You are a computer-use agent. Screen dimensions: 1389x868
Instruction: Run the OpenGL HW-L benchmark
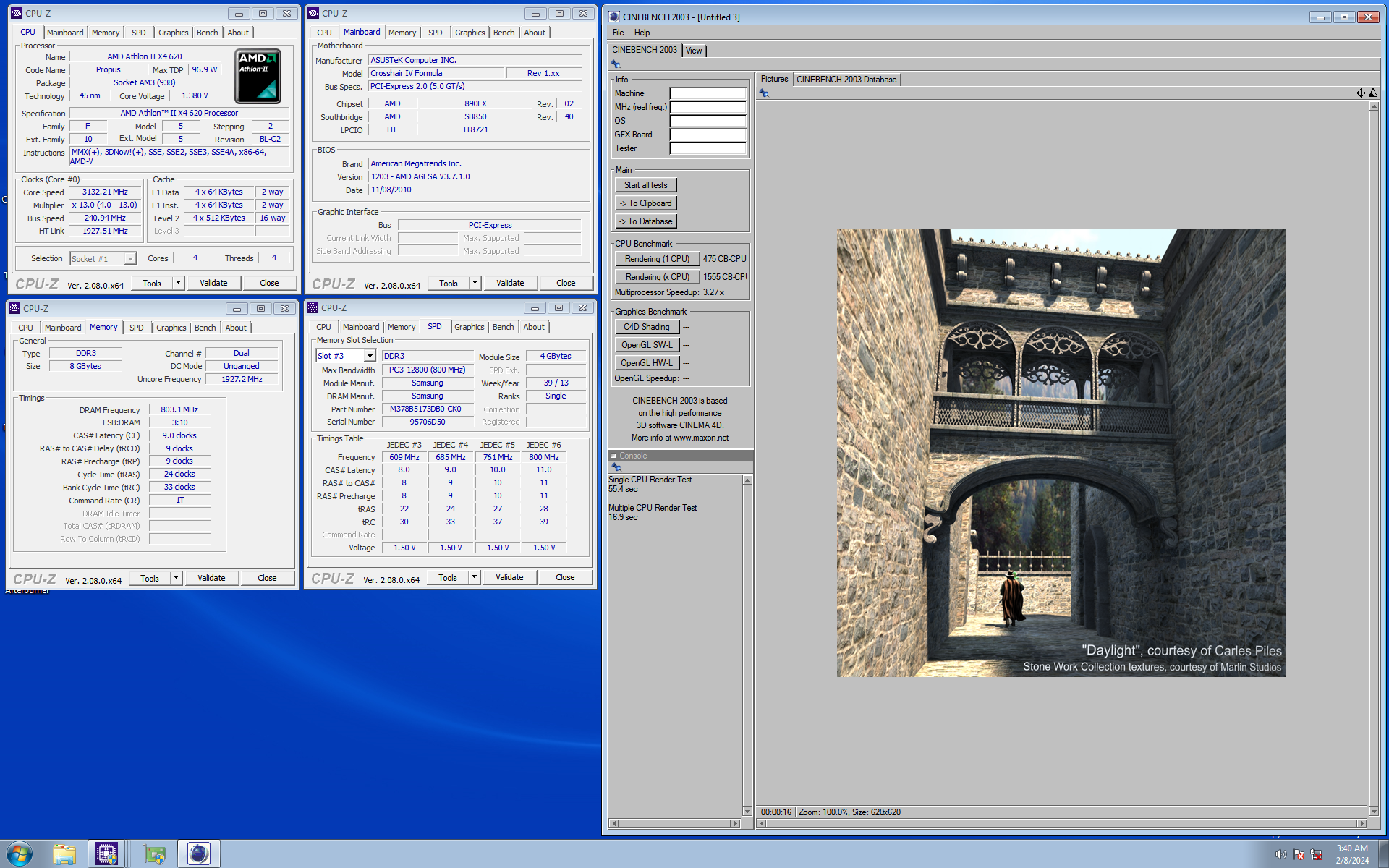pos(647,363)
